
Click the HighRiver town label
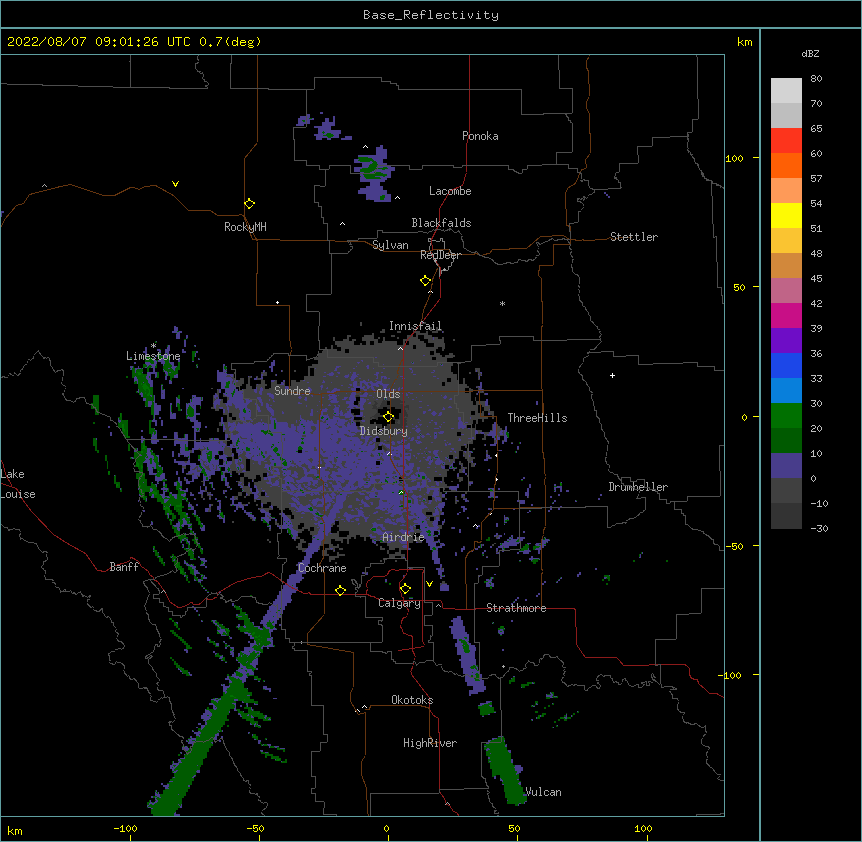click(x=430, y=743)
